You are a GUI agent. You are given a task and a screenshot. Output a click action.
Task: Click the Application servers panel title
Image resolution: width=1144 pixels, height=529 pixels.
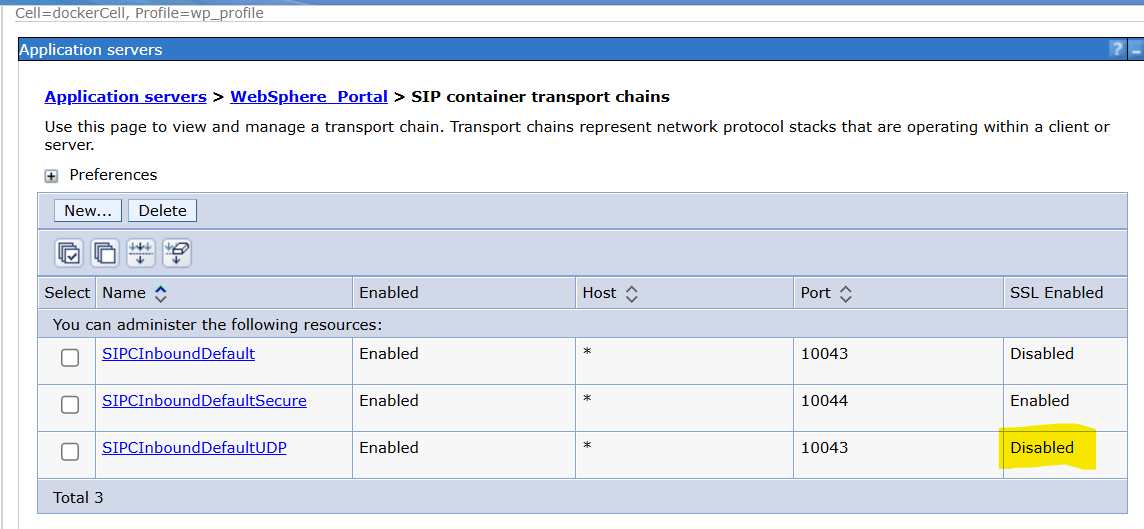91,50
